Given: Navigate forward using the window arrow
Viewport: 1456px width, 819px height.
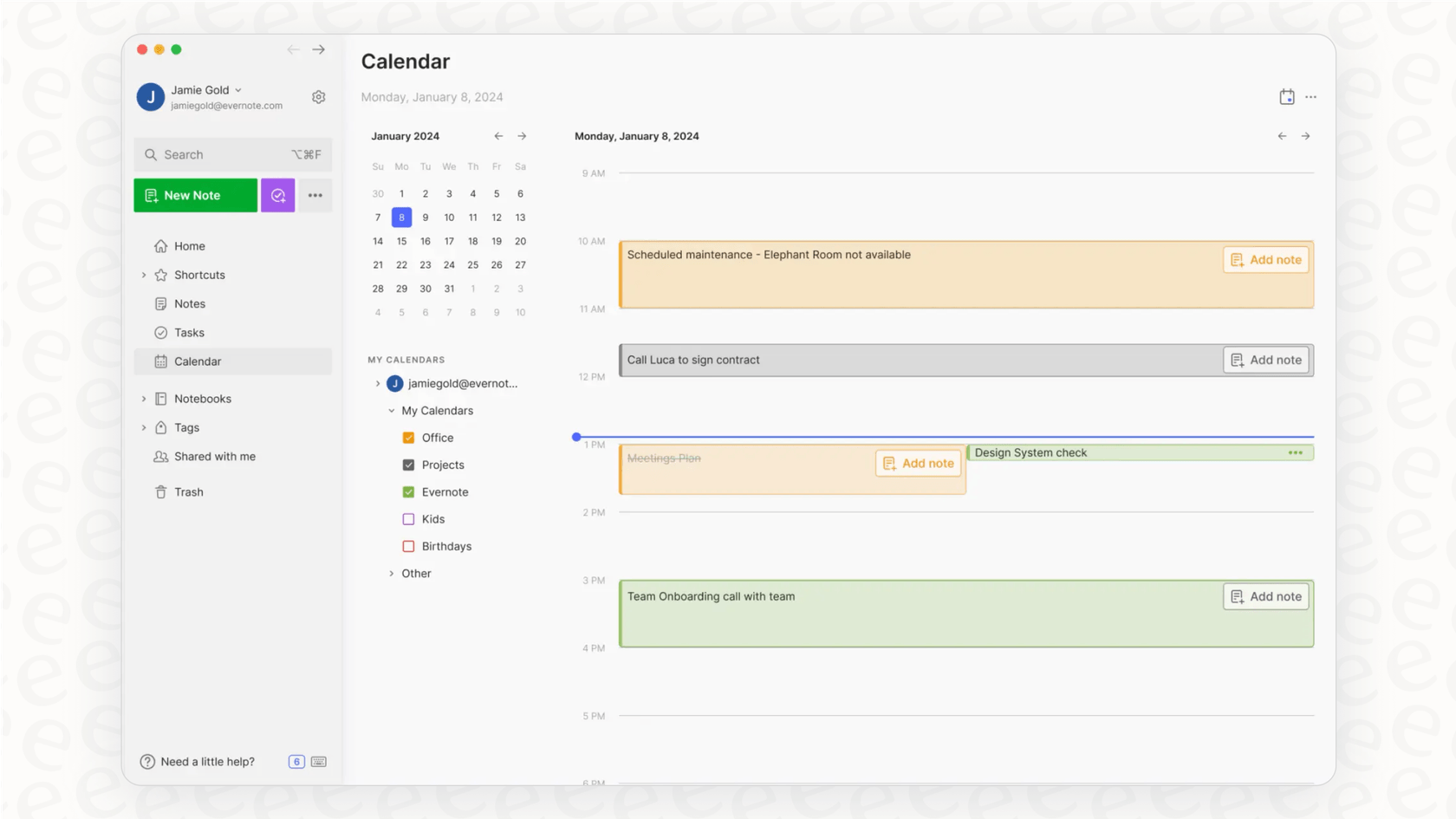Looking at the screenshot, I should coord(319,50).
